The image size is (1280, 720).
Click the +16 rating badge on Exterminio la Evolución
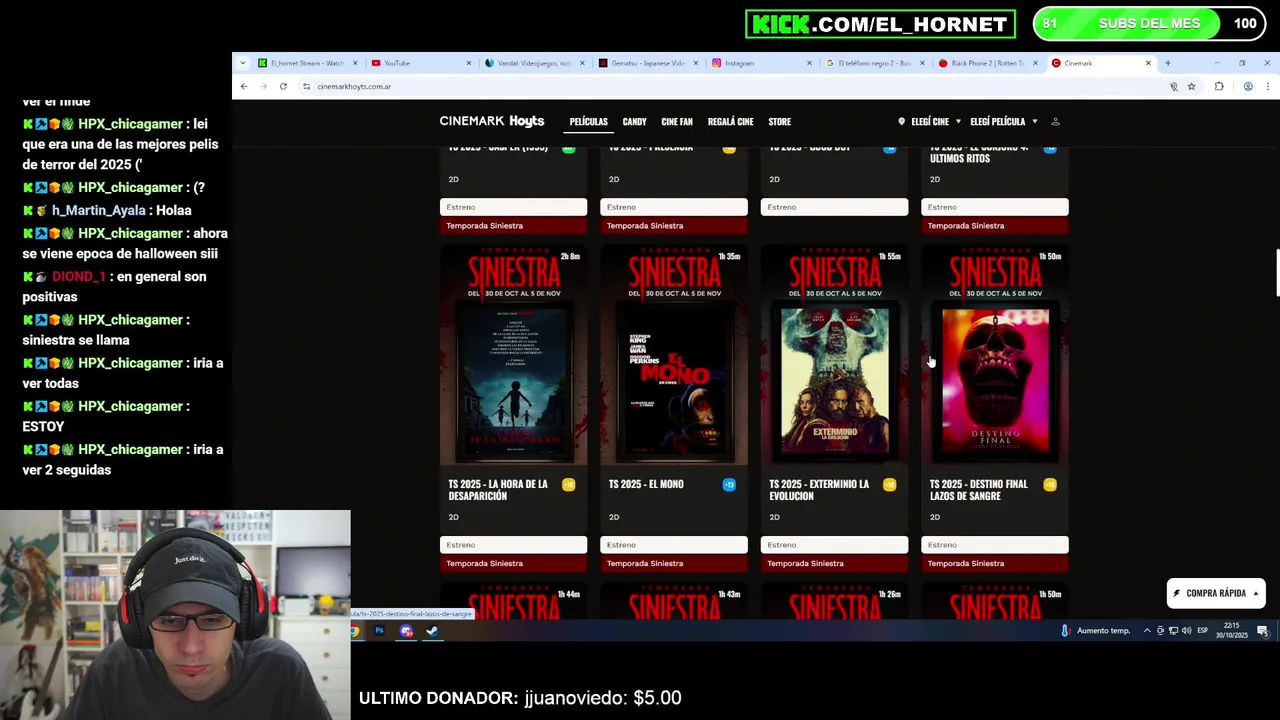point(889,485)
